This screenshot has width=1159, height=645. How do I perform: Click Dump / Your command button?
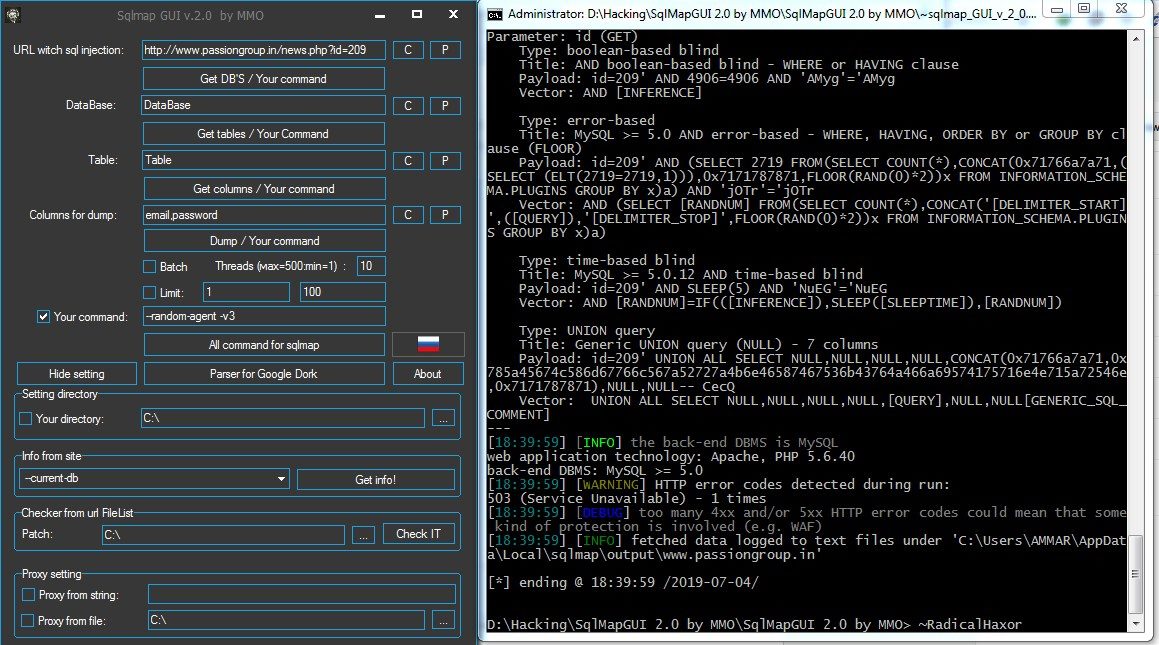[x=264, y=241]
